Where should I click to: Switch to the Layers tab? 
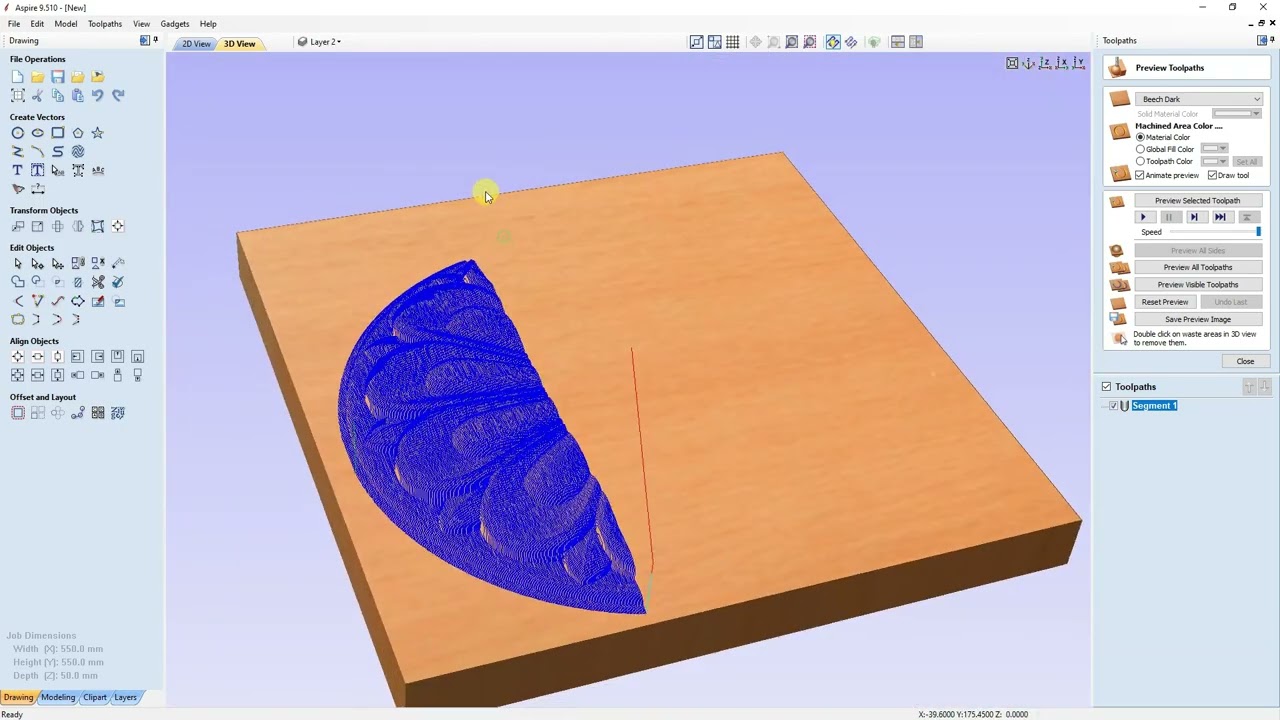pyautogui.click(x=125, y=697)
